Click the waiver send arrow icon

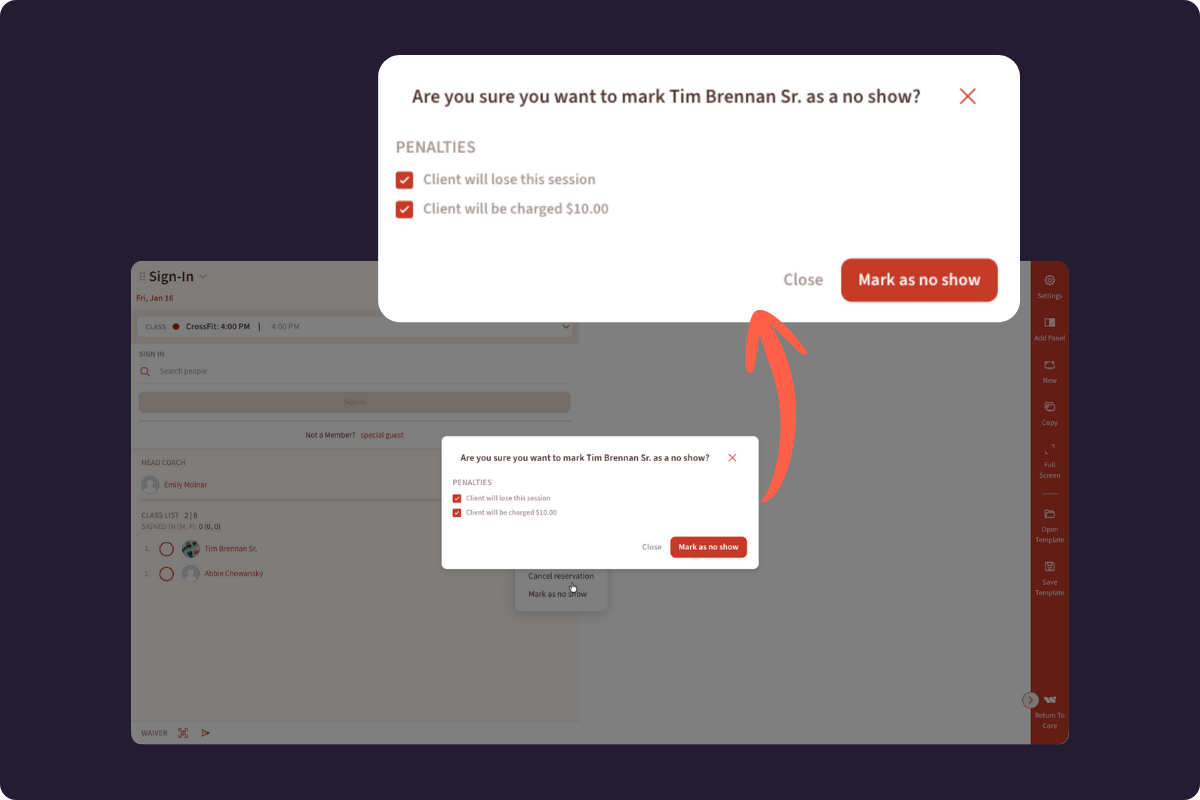[x=206, y=733]
